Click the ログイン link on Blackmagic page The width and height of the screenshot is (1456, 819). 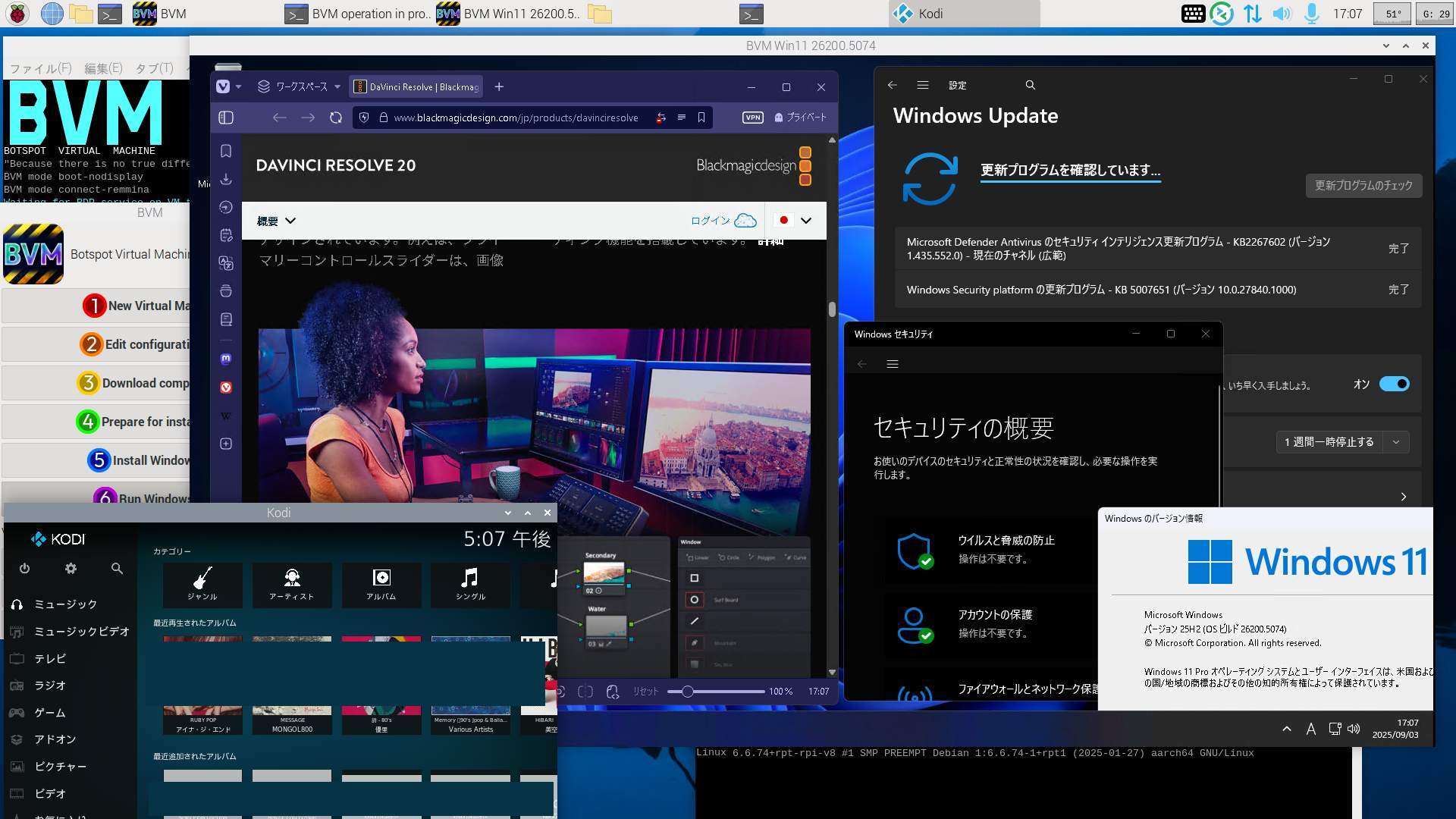(709, 221)
